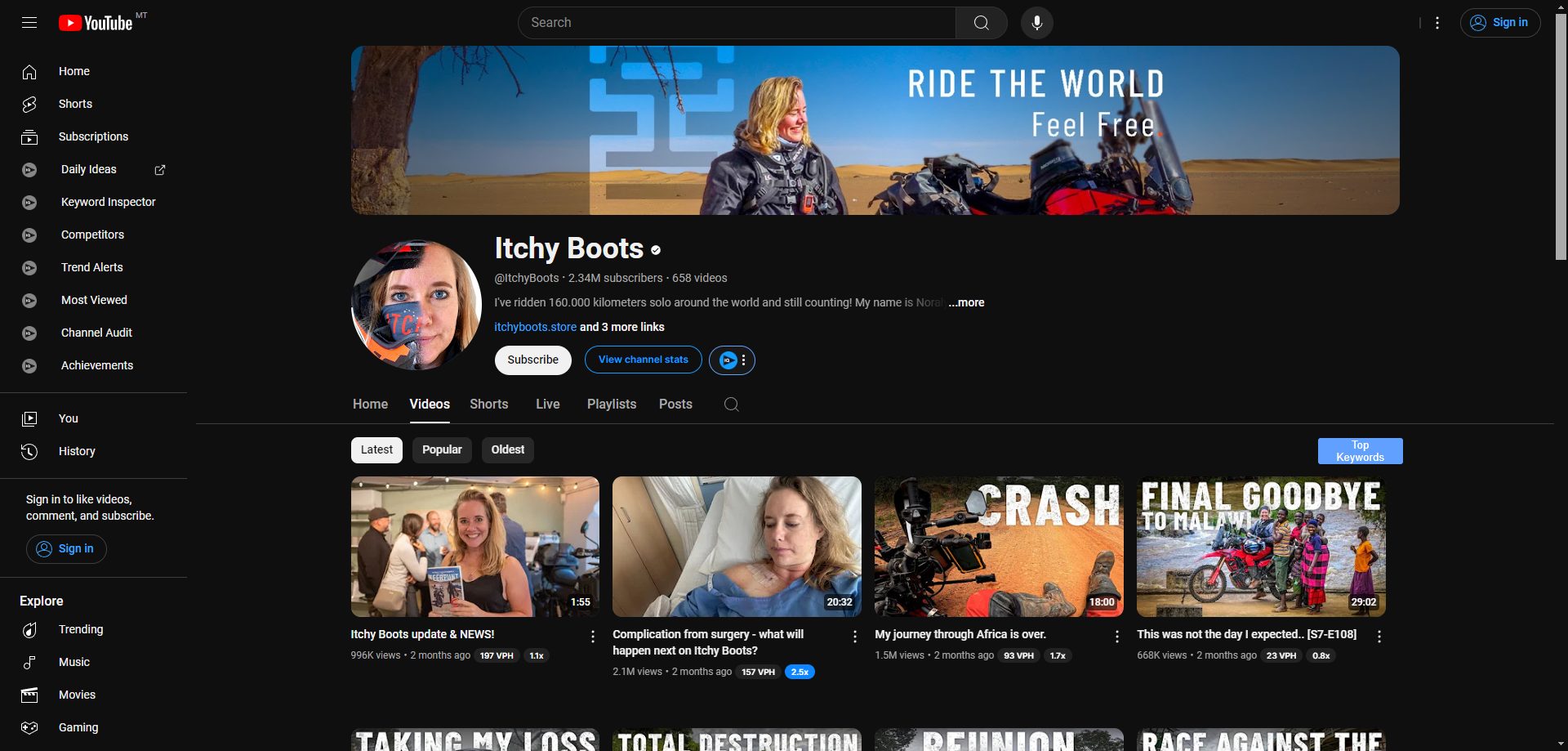Open Movies clapperboard icon
The image size is (1568, 751).
click(x=29, y=695)
